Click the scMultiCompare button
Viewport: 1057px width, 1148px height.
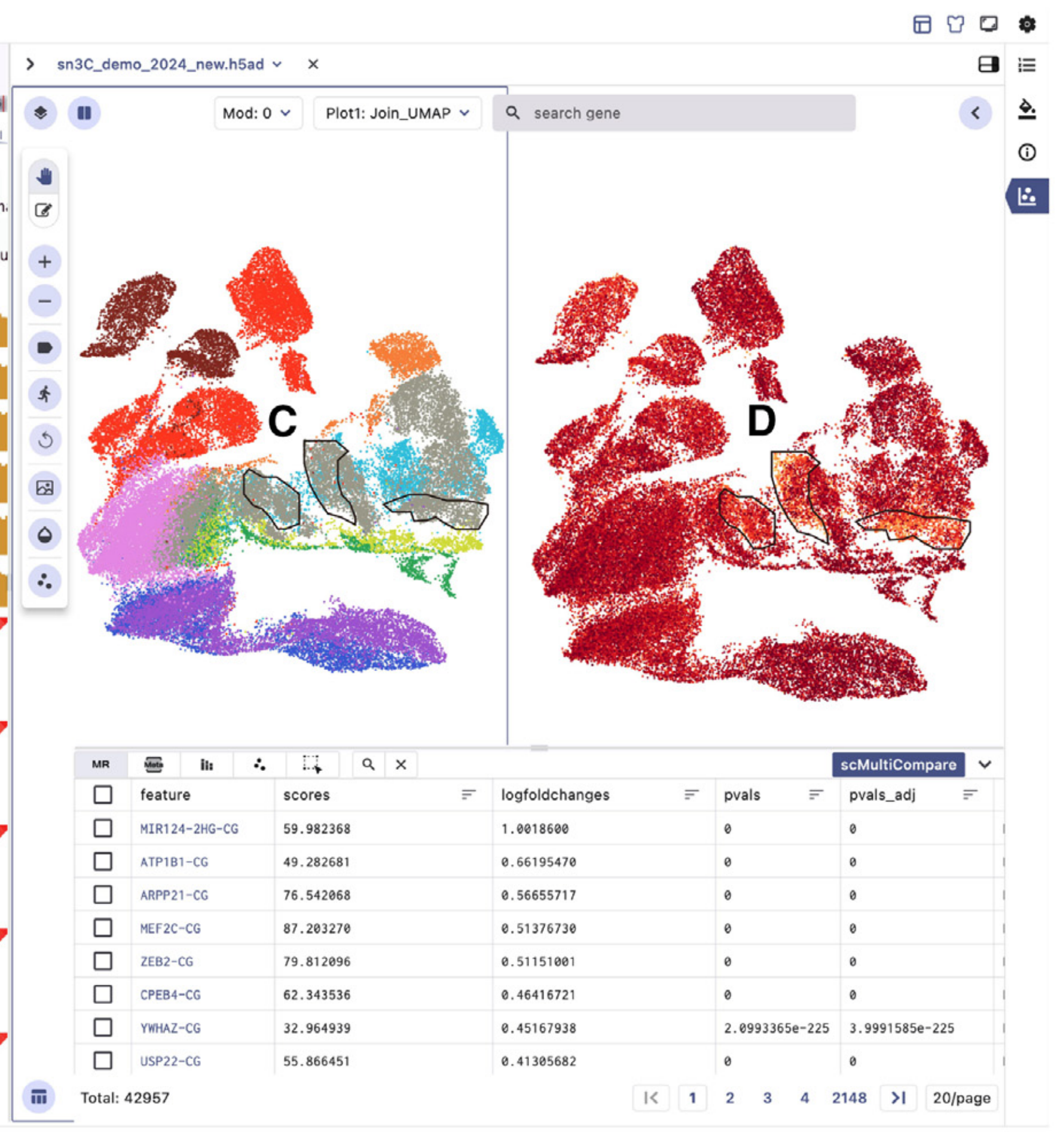click(x=897, y=765)
